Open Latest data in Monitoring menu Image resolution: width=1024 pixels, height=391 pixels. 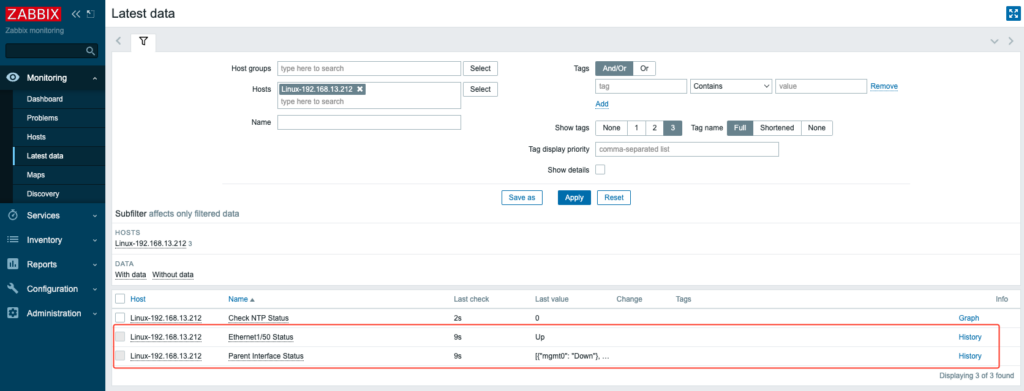tap(45, 156)
